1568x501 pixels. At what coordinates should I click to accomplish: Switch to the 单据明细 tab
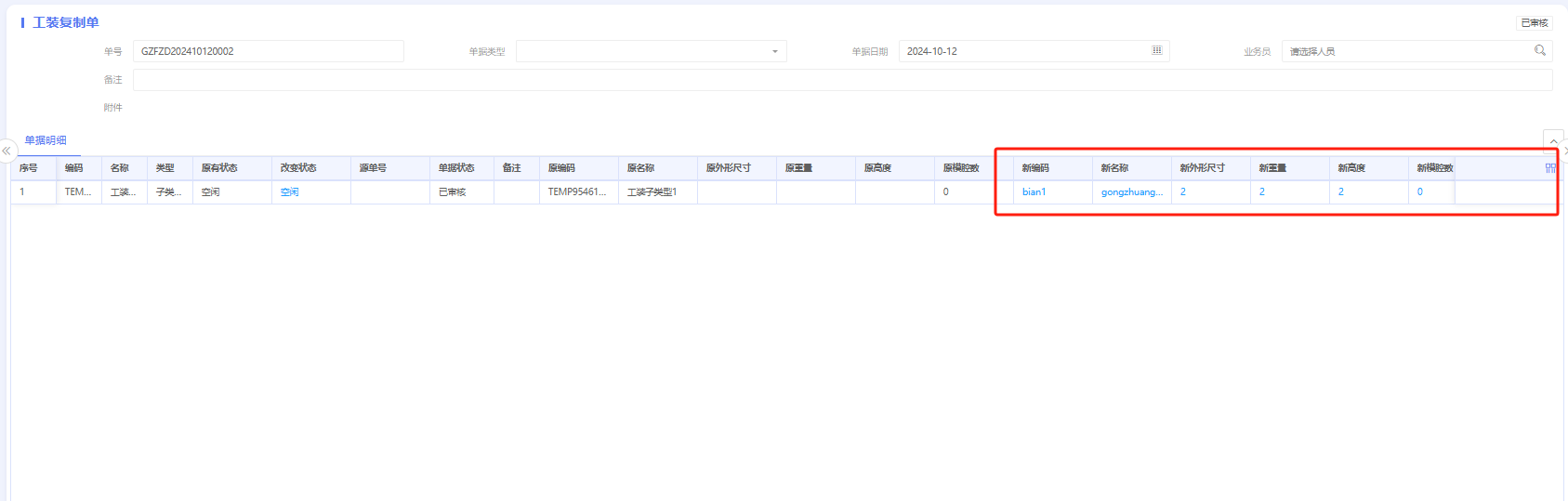pyautogui.click(x=46, y=140)
